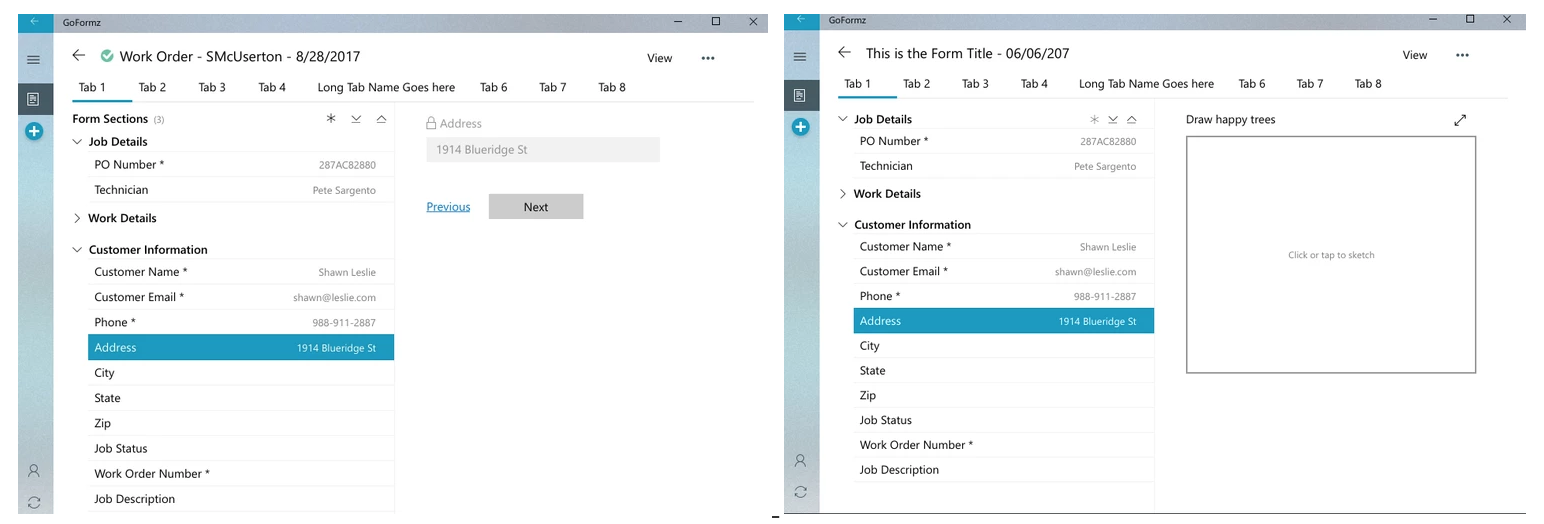Open 'Long Tab Name Goes here' in left window
Viewport: 1544px width, 524px height.
[x=386, y=87]
